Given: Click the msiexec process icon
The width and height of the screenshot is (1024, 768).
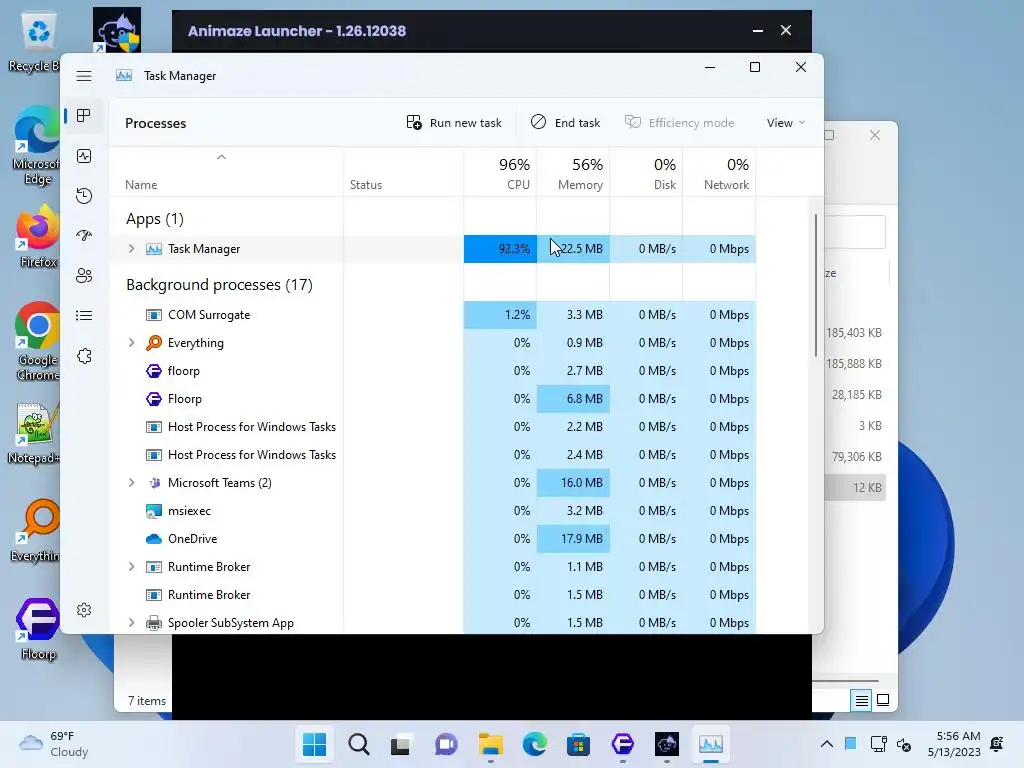Looking at the screenshot, I should 153,511.
